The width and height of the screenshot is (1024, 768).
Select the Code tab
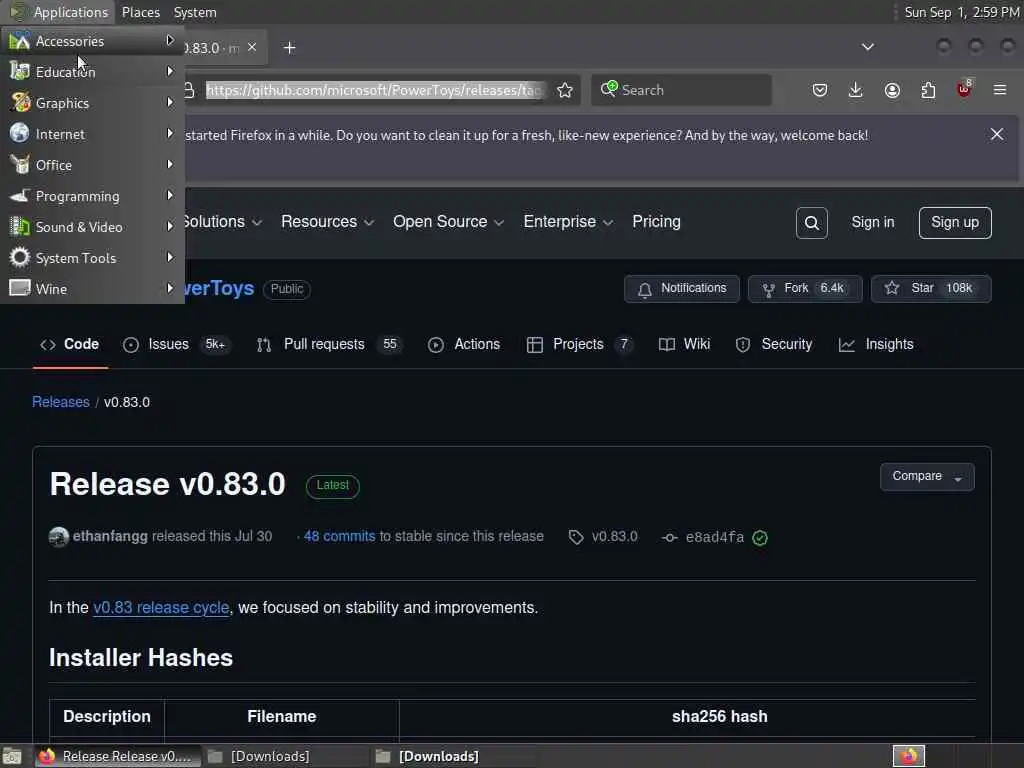[70, 344]
